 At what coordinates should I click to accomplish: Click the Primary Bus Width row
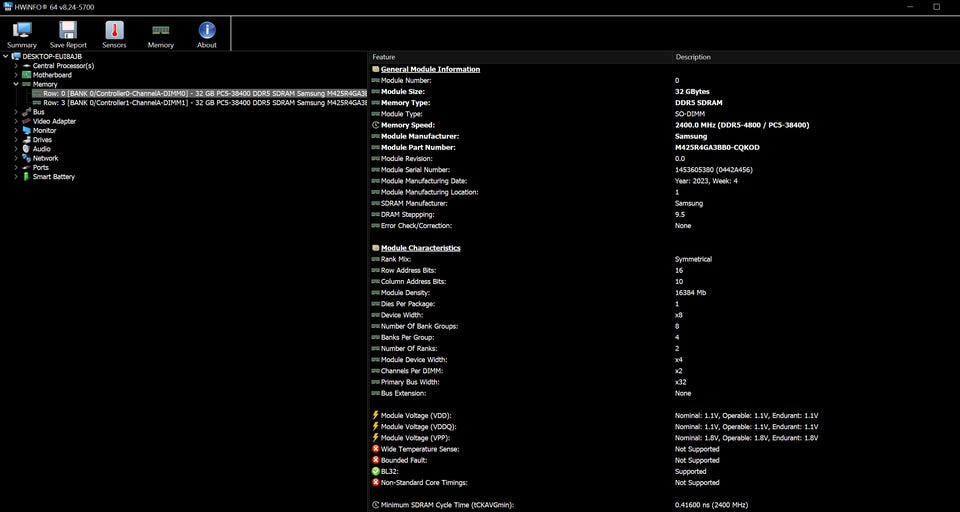pos(664,382)
